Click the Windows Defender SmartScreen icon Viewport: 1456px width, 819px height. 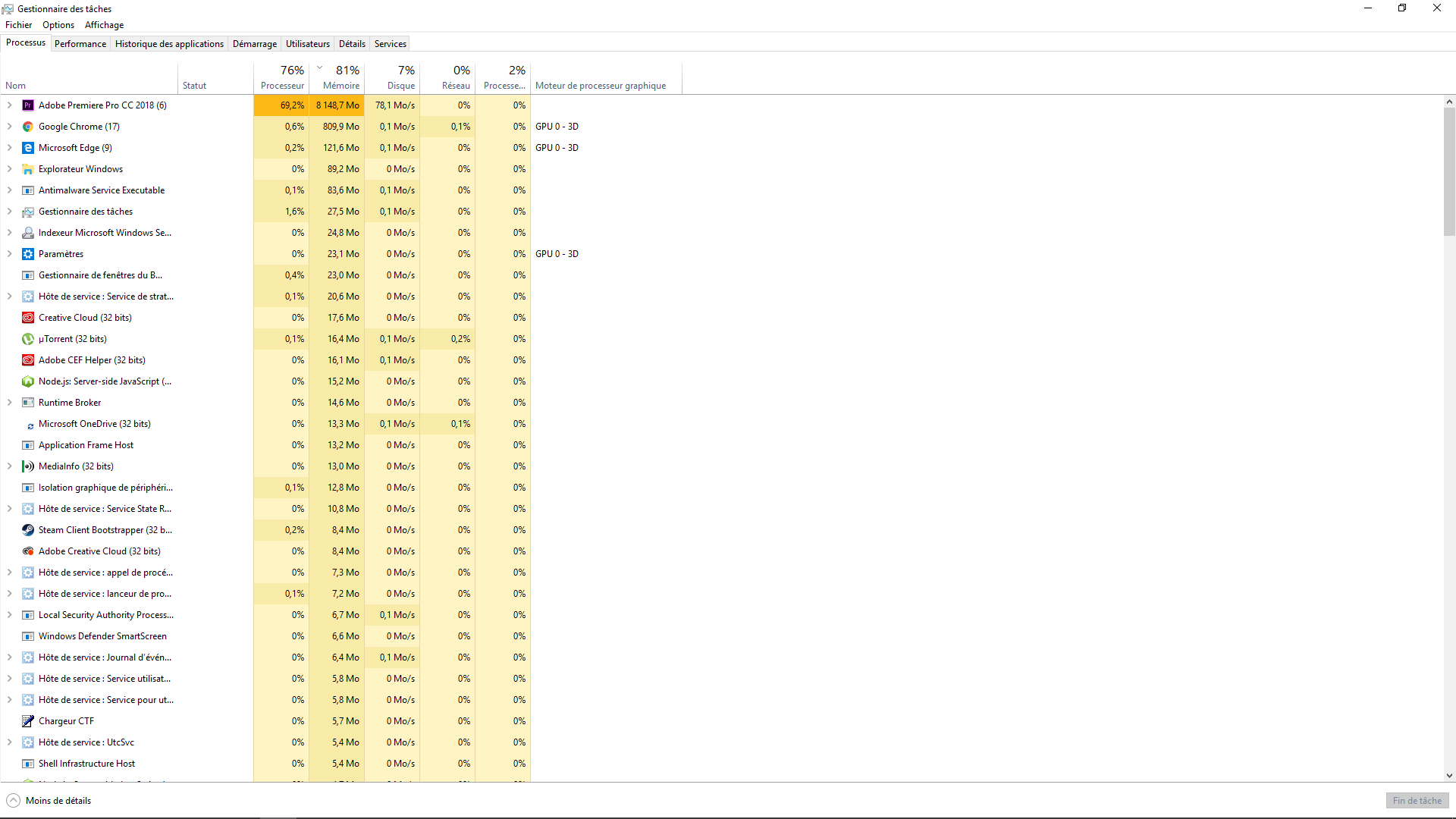pyautogui.click(x=28, y=636)
